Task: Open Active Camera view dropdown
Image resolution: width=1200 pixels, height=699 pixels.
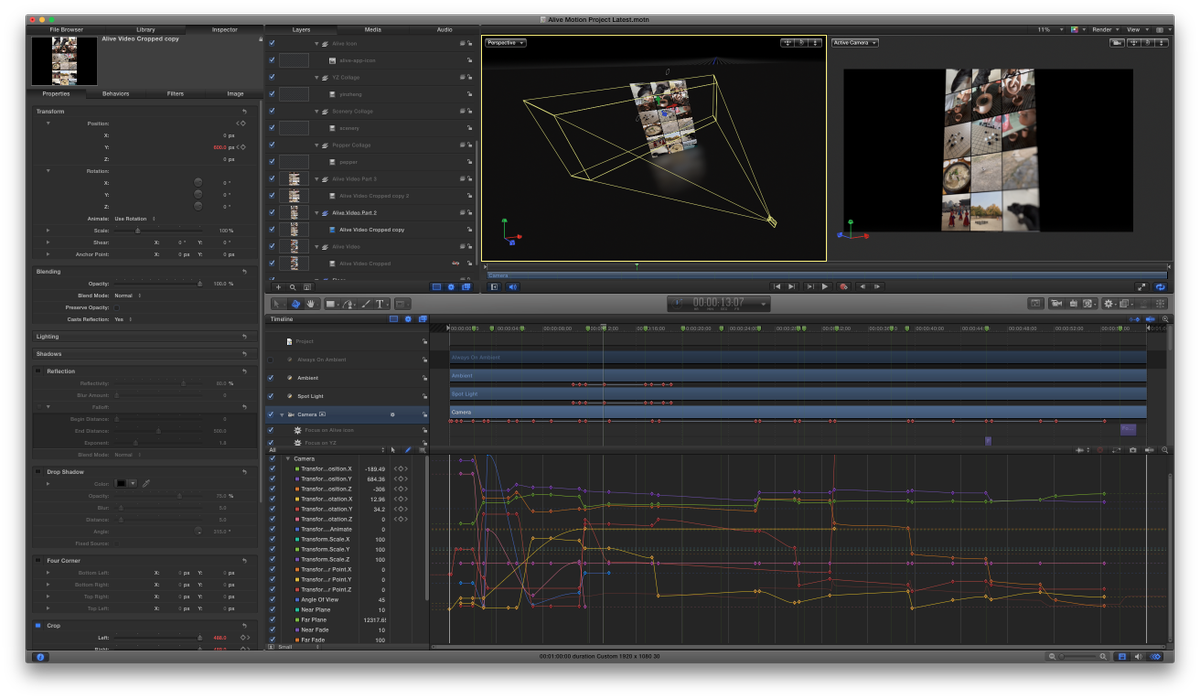Action: pos(855,43)
